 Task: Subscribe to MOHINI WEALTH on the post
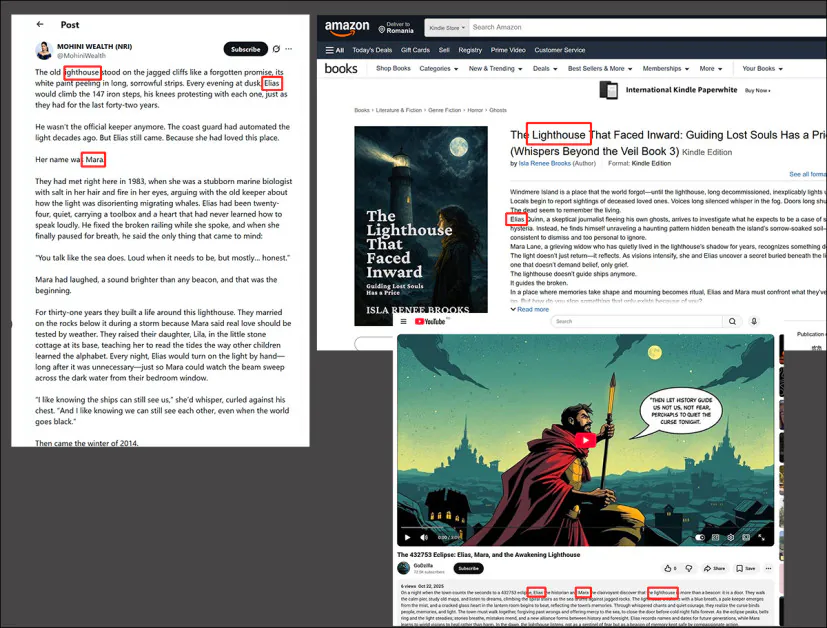pyautogui.click(x=246, y=49)
